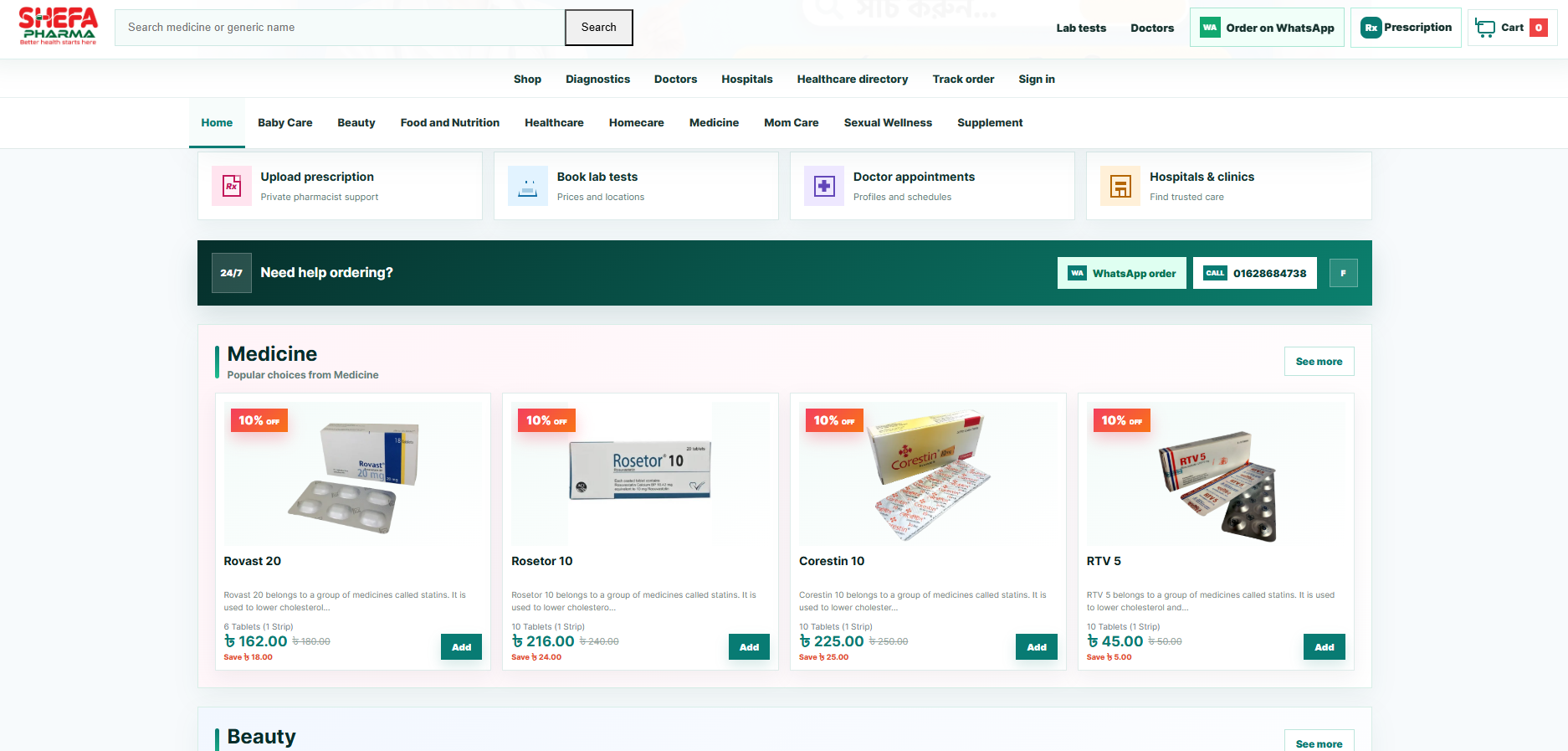Select the Homecare category tab
This screenshot has height=751, width=1568.
click(637, 122)
